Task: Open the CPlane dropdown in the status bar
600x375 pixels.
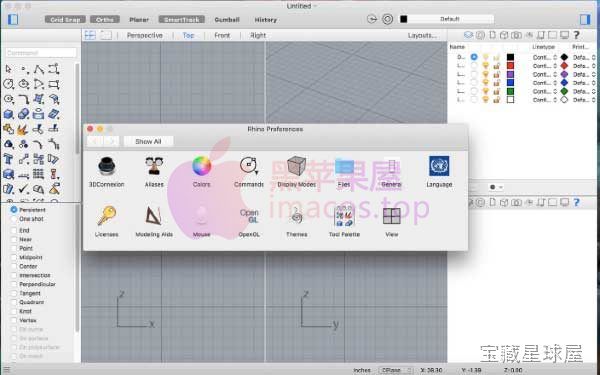Action: pyautogui.click(x=396, y=370)
